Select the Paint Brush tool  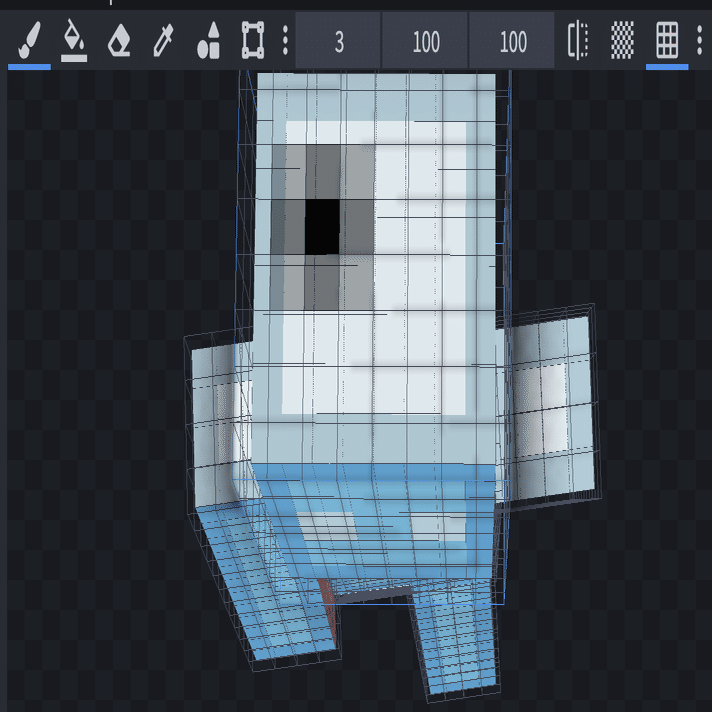tap(30, 41)
